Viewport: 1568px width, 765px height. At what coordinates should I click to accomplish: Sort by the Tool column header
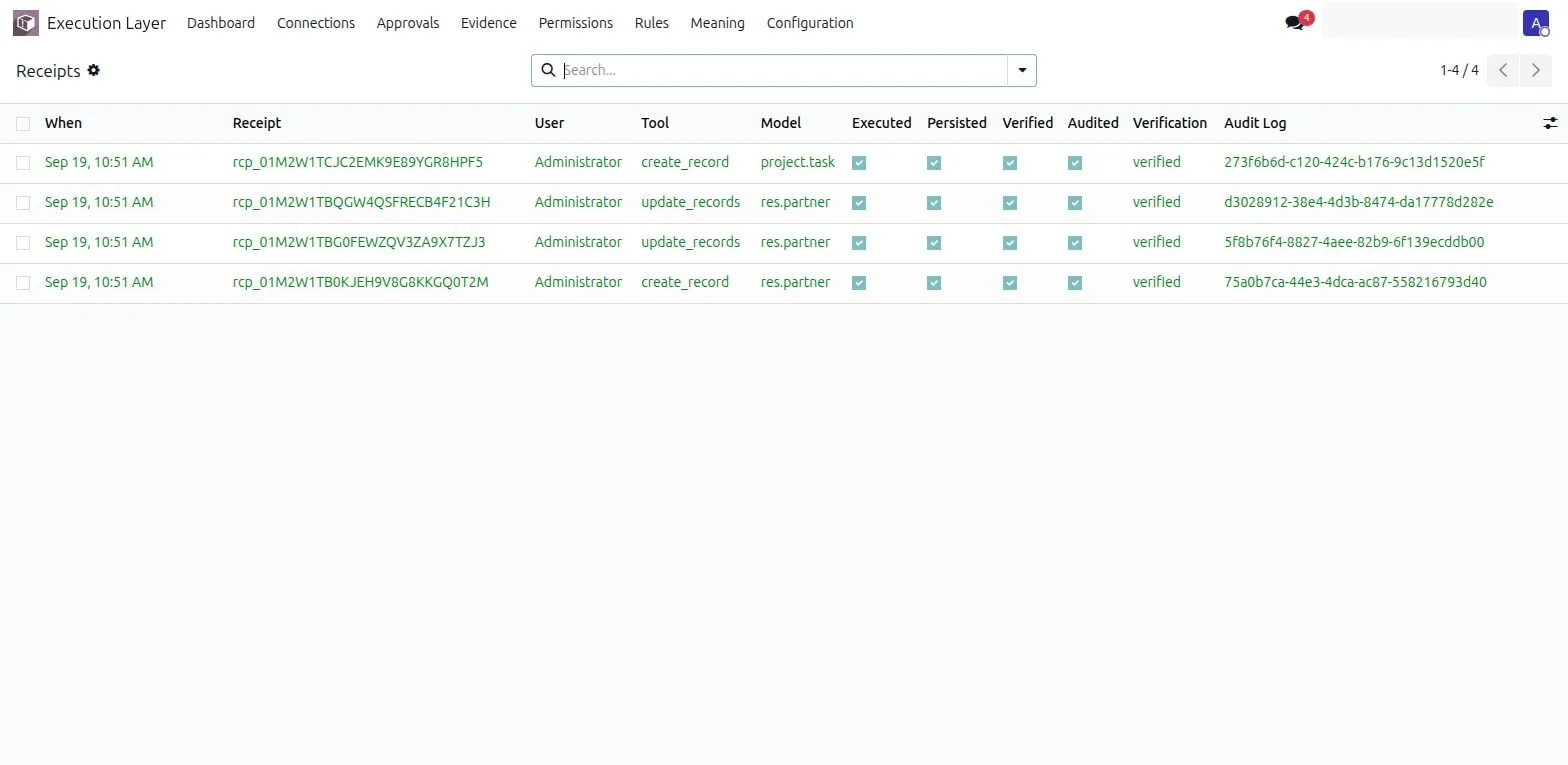click(655, 123)
